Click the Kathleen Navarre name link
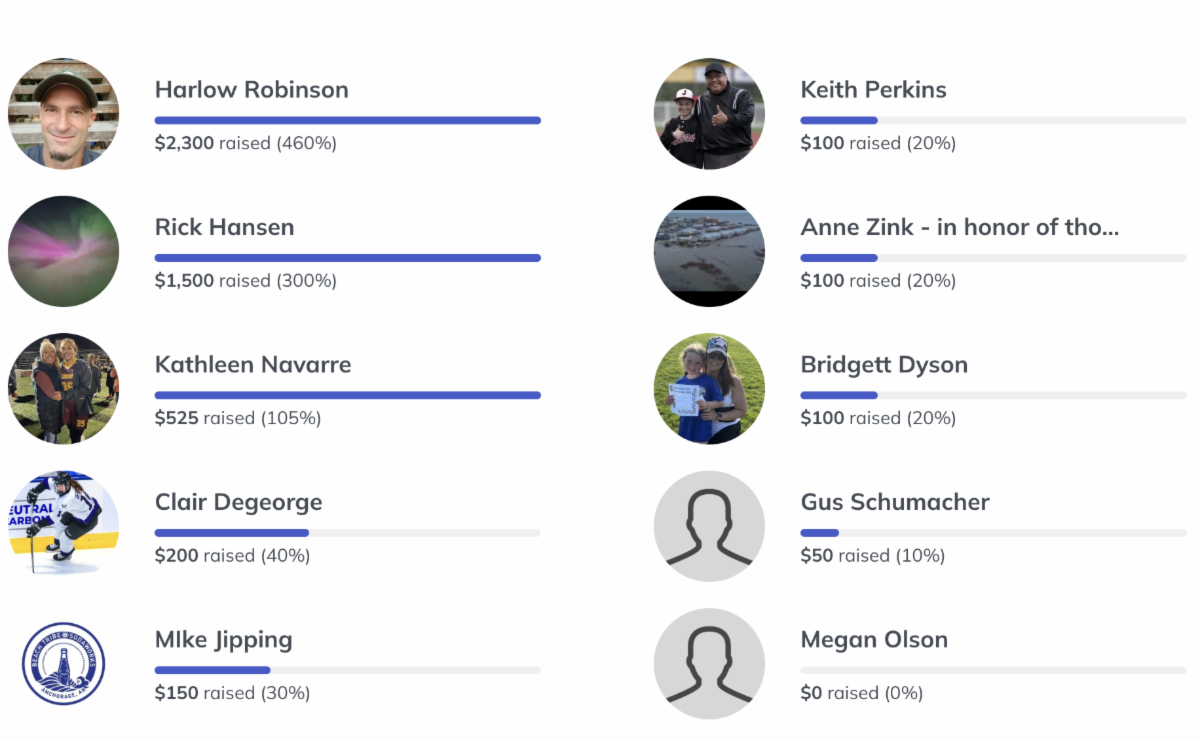Screen dimensions: 1200x741 click(x=252, y=365)
